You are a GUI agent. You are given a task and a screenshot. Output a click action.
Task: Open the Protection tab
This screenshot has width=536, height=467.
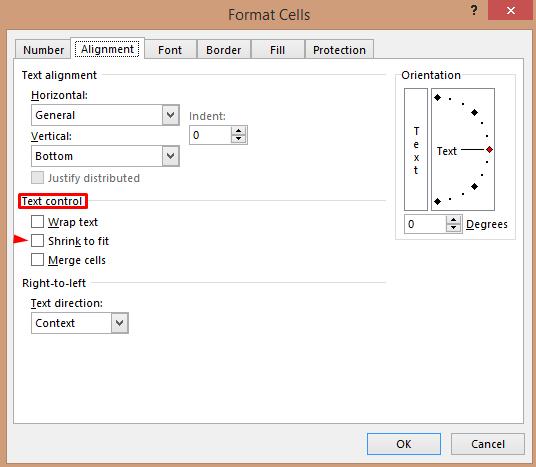coord(339,50)
